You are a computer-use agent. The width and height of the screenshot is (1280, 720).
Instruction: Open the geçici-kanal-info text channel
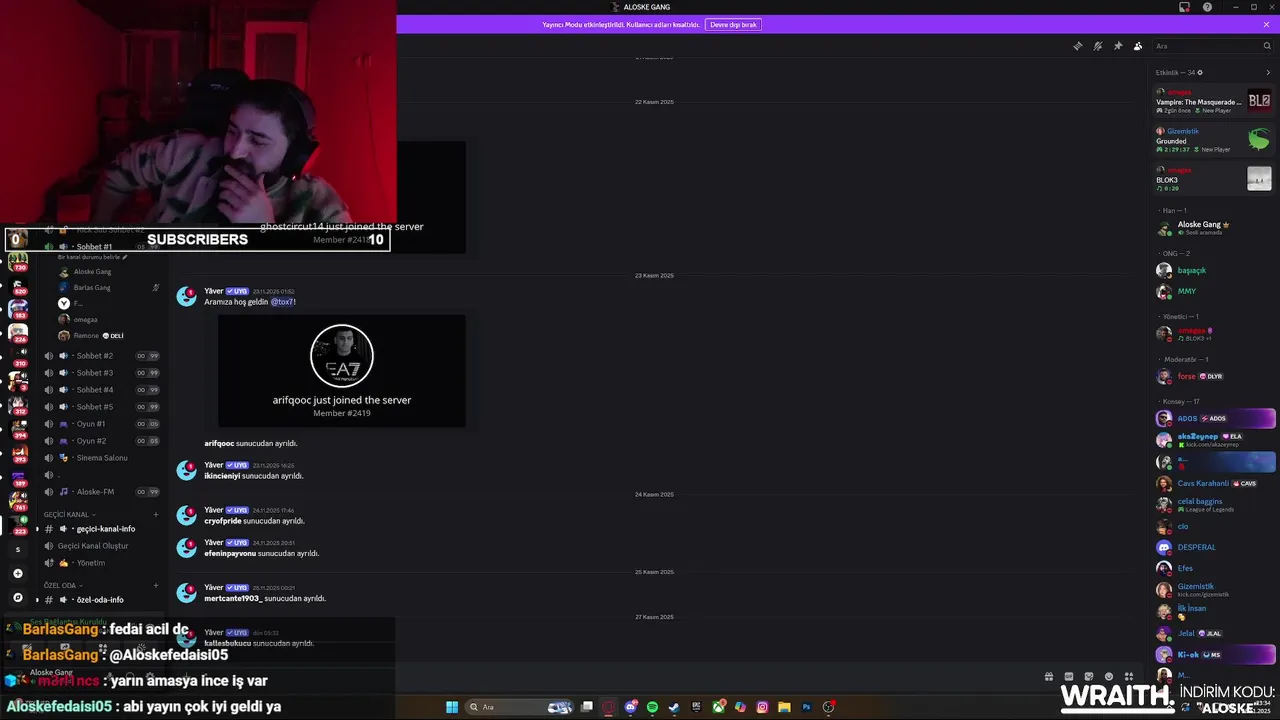[x=100, y=529]
